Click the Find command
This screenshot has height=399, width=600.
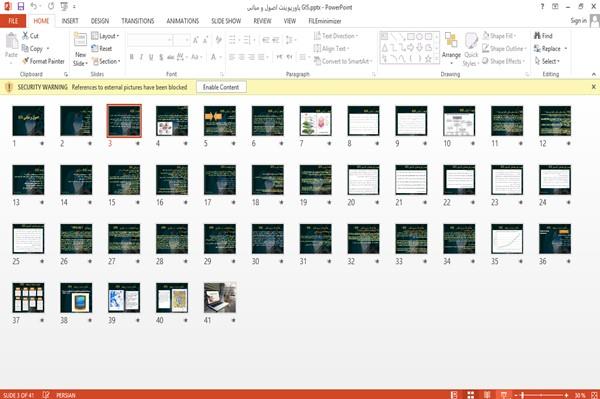(543, 36)
